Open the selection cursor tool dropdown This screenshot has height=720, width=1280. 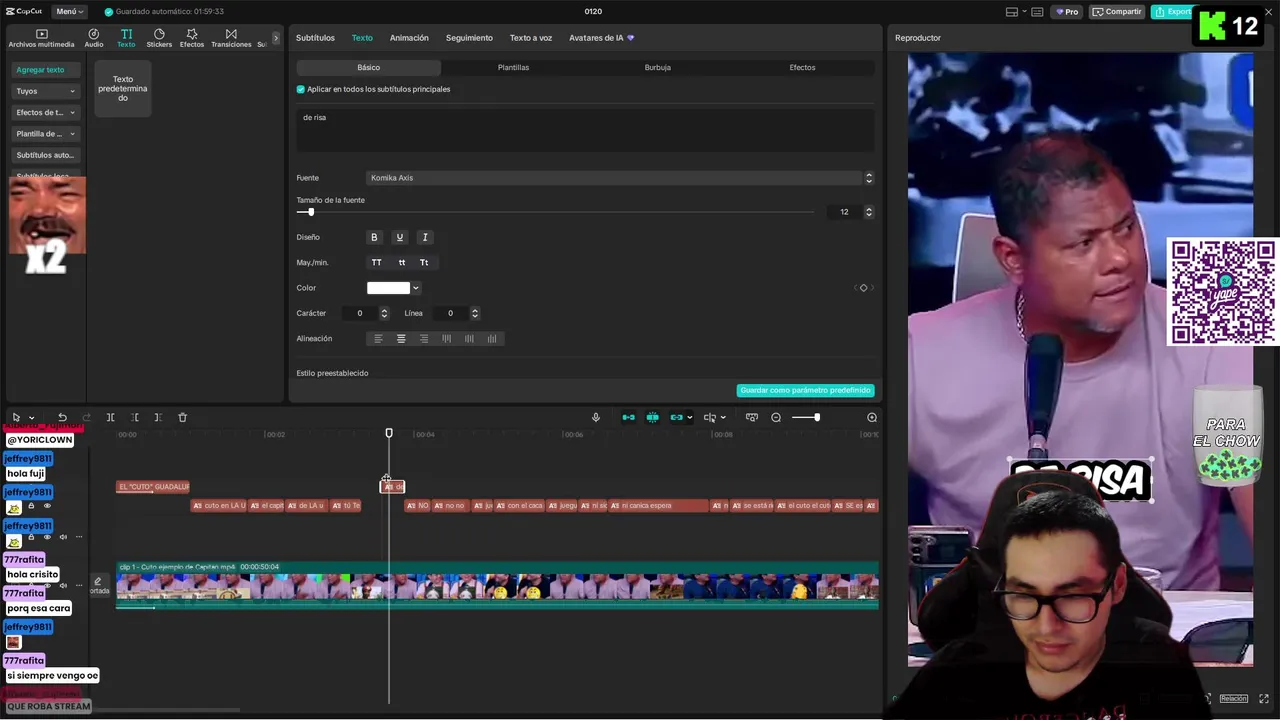[x=31, y=417]
